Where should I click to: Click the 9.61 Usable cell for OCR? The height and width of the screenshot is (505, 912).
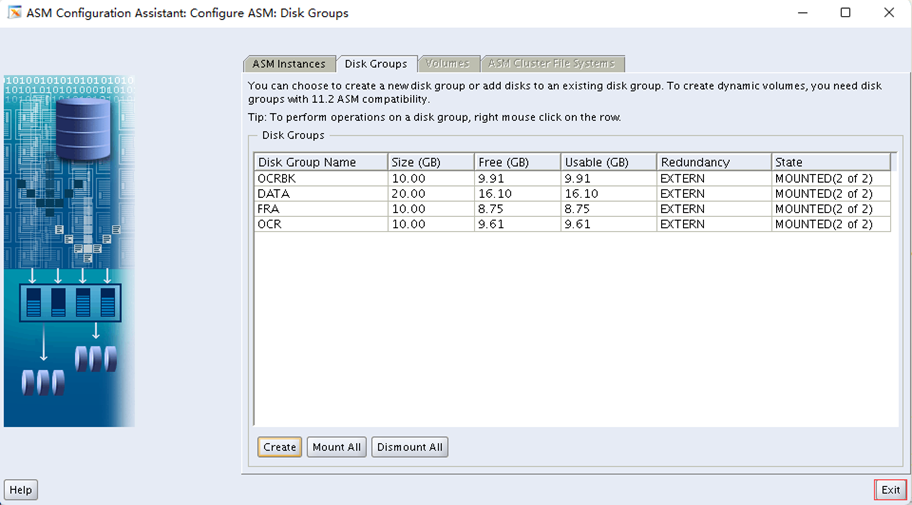[x=608, y=224]
